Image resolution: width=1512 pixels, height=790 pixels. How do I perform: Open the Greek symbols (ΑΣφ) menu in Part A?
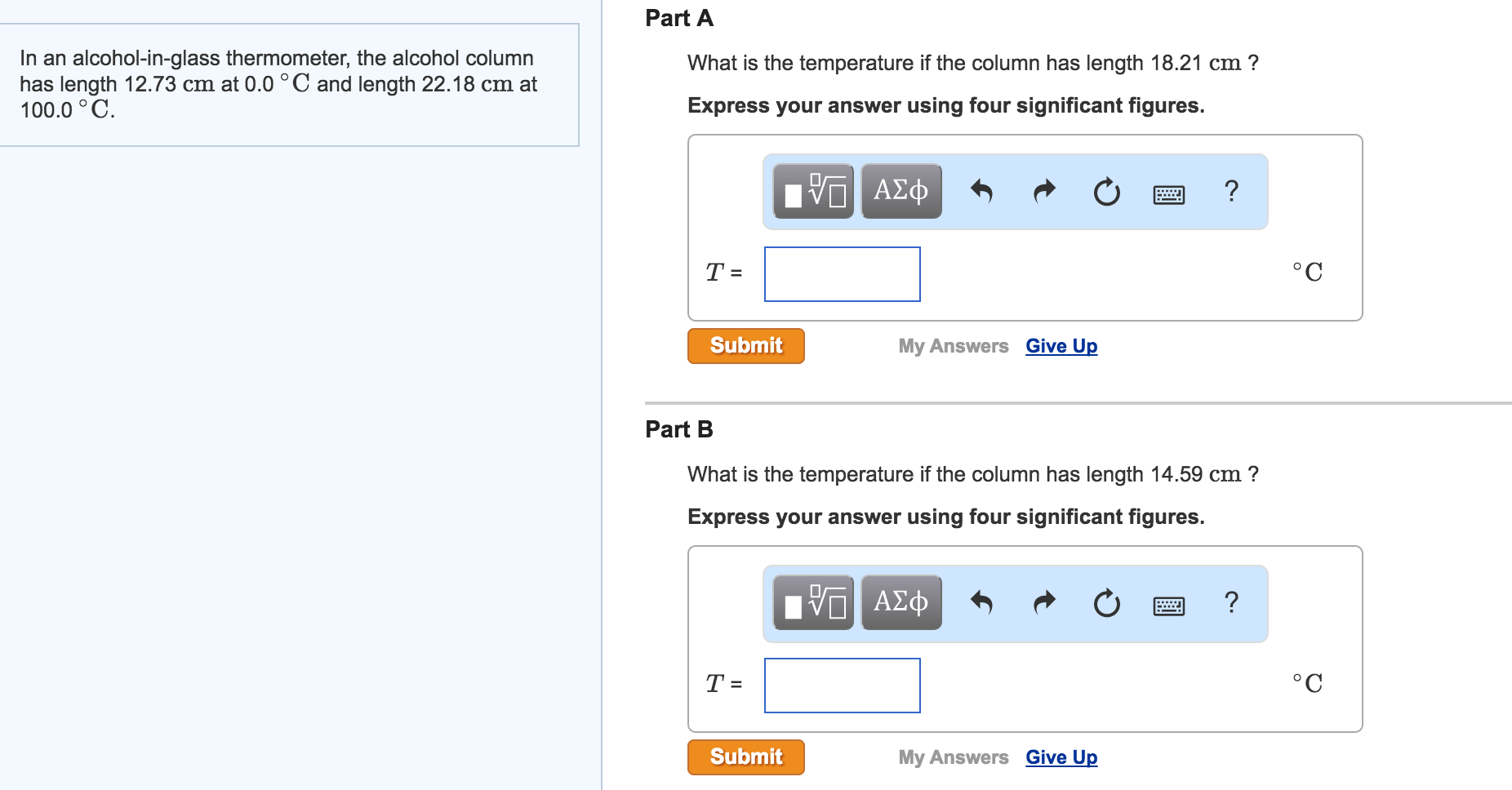pyautogui.click(x=900, y=191)
